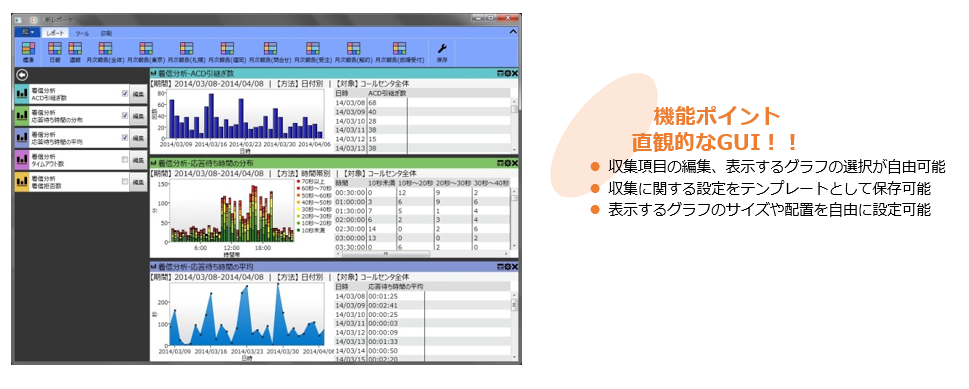This screenshot has height=389, width=969.
Task: Open the 月次報表(解約) template icon
Action: [353, 49]
